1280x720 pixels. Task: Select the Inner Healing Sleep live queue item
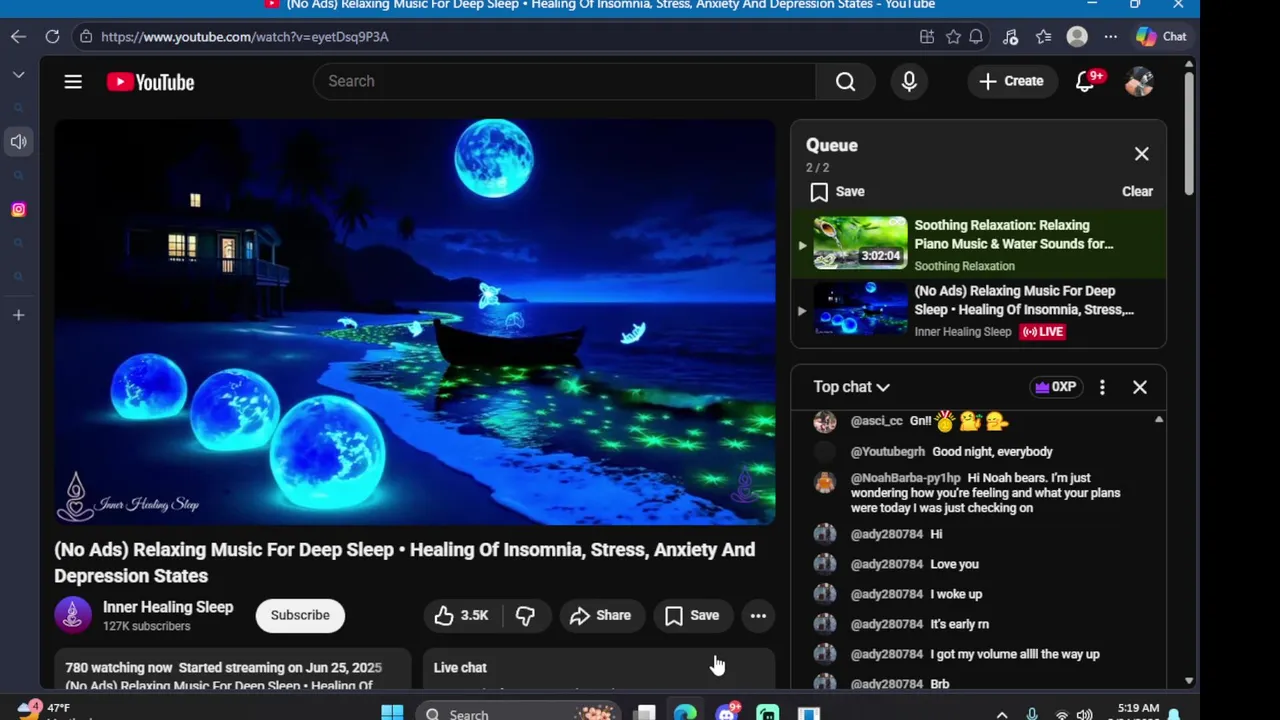pyautogui.click(x=979, y=311)
